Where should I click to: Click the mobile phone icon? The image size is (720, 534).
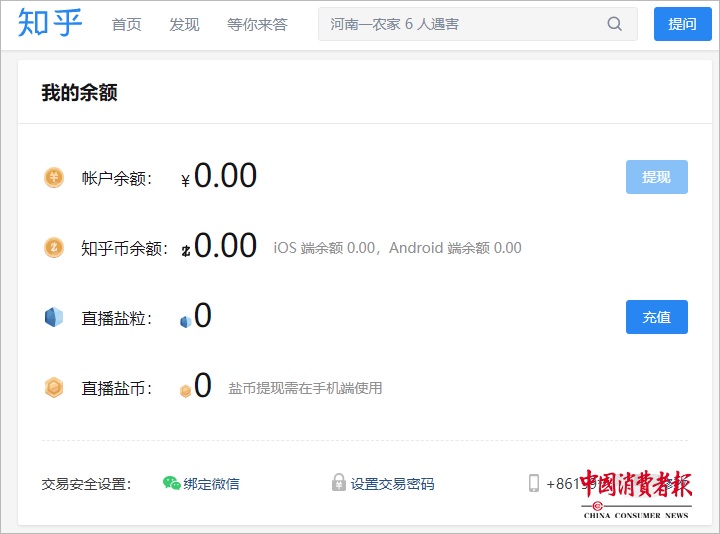coord(534,483)
